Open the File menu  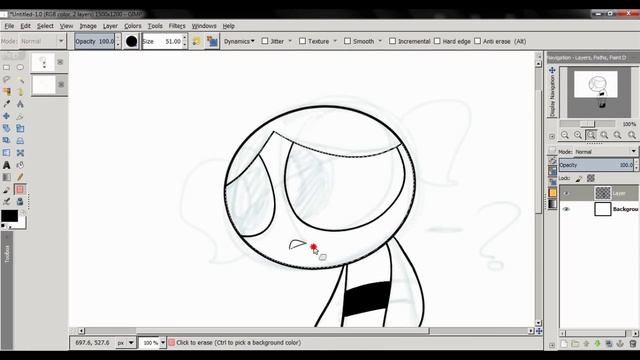point(9,26)
